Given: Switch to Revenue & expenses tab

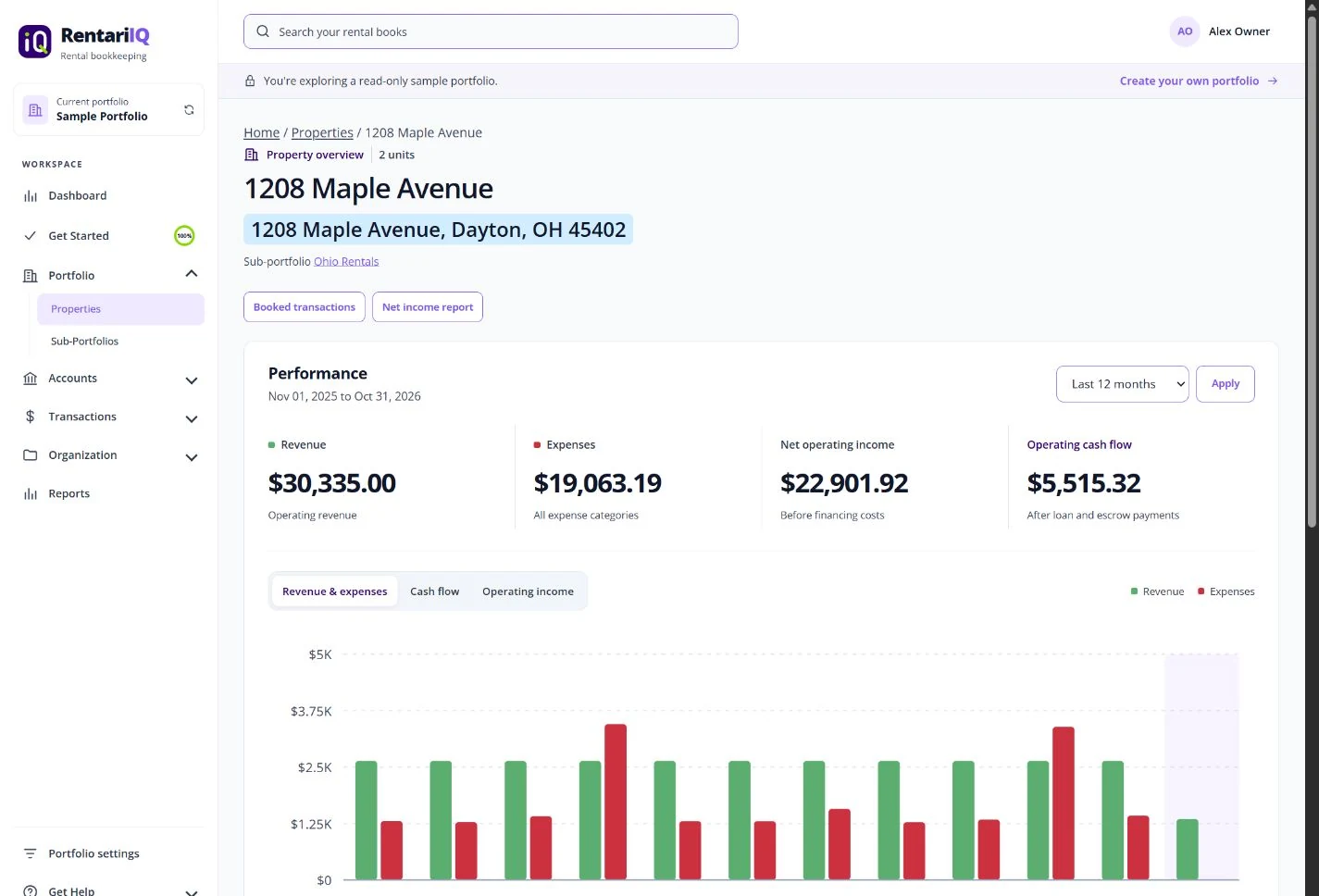Looking at the screenshot, I should pos(335,591).
